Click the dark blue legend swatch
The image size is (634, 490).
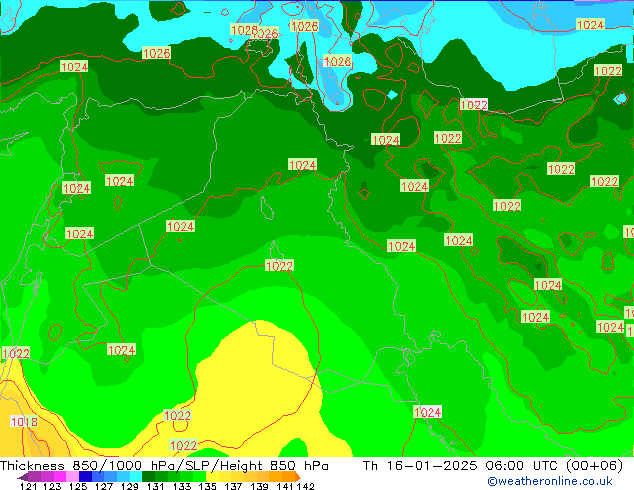(x=85, y=477)
